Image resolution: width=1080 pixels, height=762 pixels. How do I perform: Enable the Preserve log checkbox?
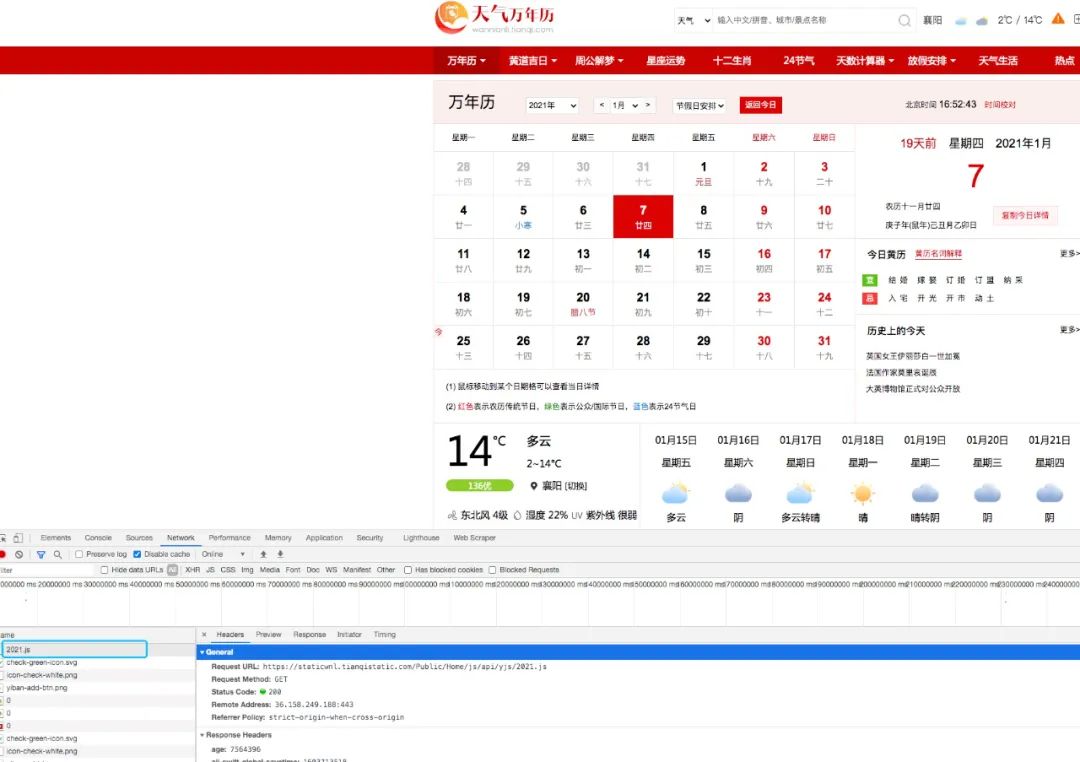click(79, 554)
